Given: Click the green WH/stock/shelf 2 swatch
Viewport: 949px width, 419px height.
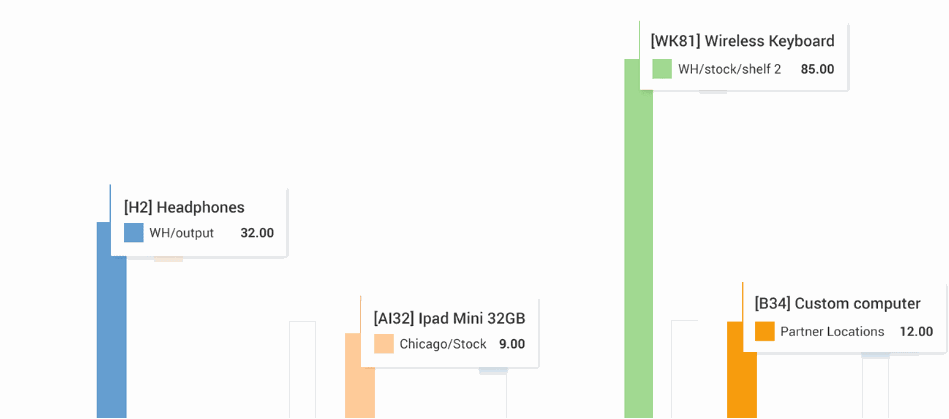Looking at the screenshot, I should coord(662,69).
